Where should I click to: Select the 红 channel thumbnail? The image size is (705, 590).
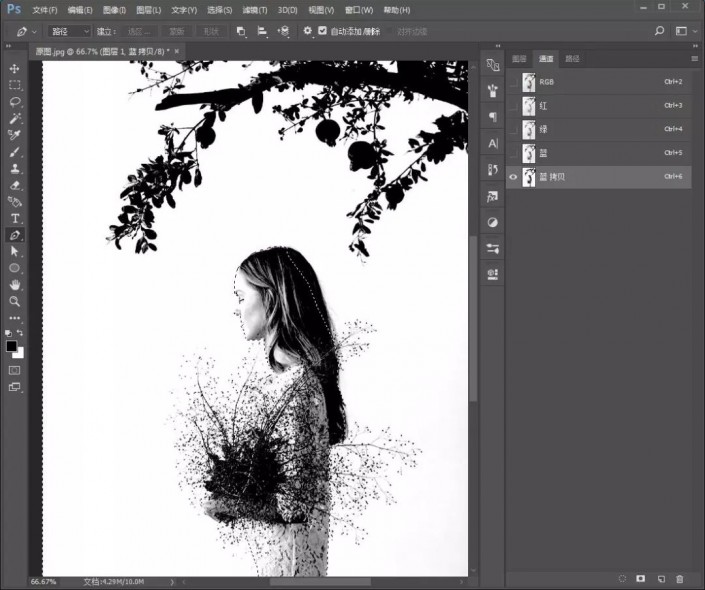tap(529, 106)
